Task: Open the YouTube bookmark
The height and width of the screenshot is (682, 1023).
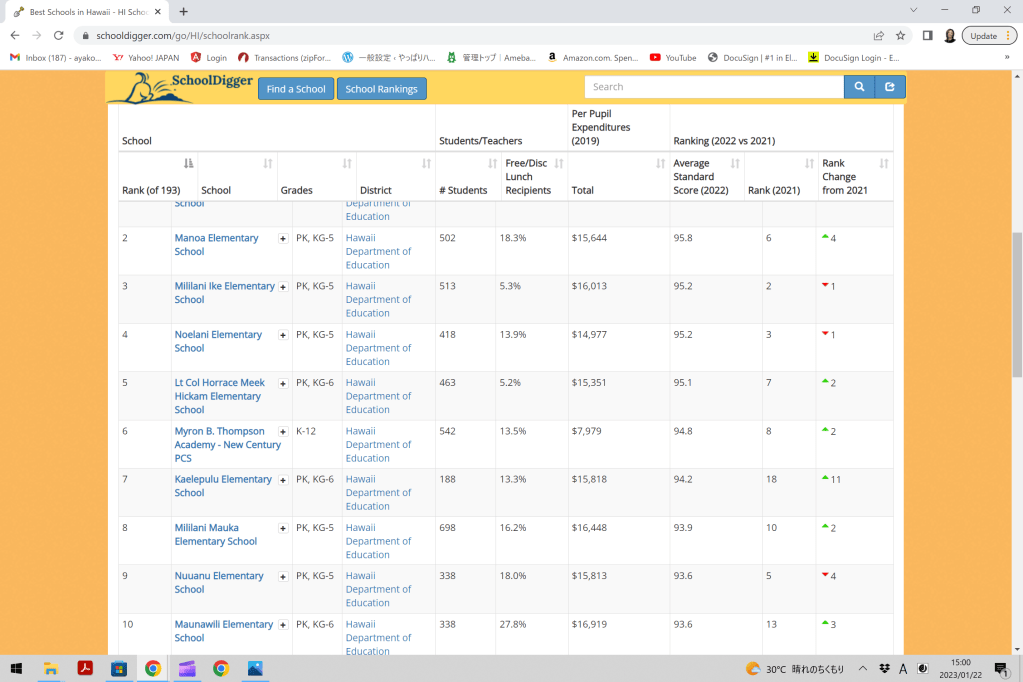Action: point(673,58)
